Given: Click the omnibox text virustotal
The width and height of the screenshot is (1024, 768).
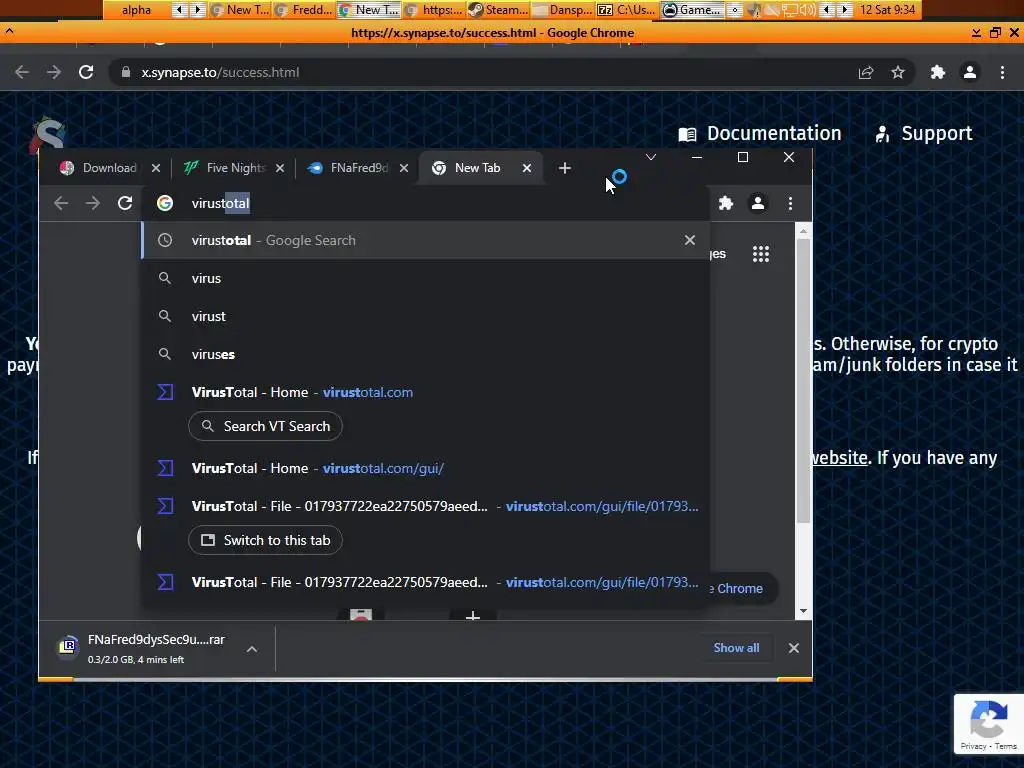Looking at the screenshot, I should 220,203.
